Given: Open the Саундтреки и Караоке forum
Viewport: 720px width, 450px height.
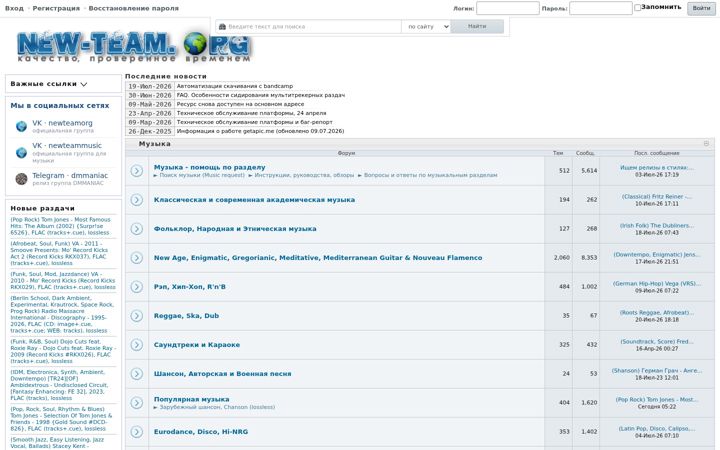Looking at the screenshot, I should pos(197,344).
